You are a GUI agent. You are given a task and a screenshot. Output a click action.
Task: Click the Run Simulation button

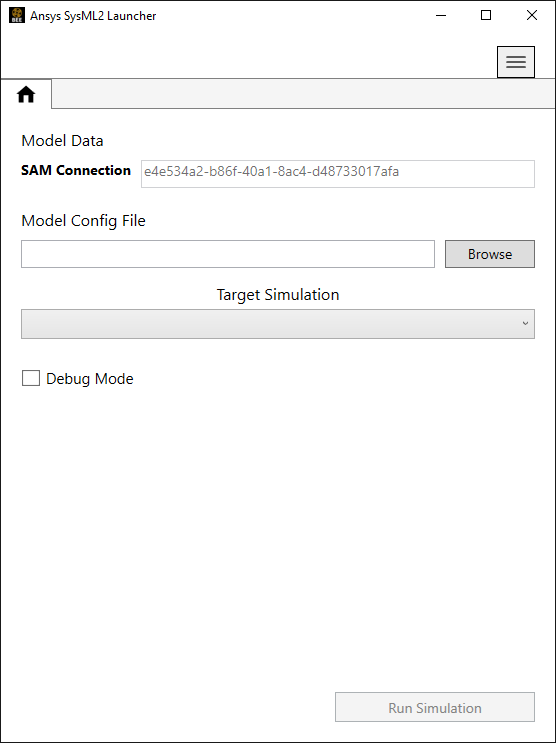click(435, 707)
